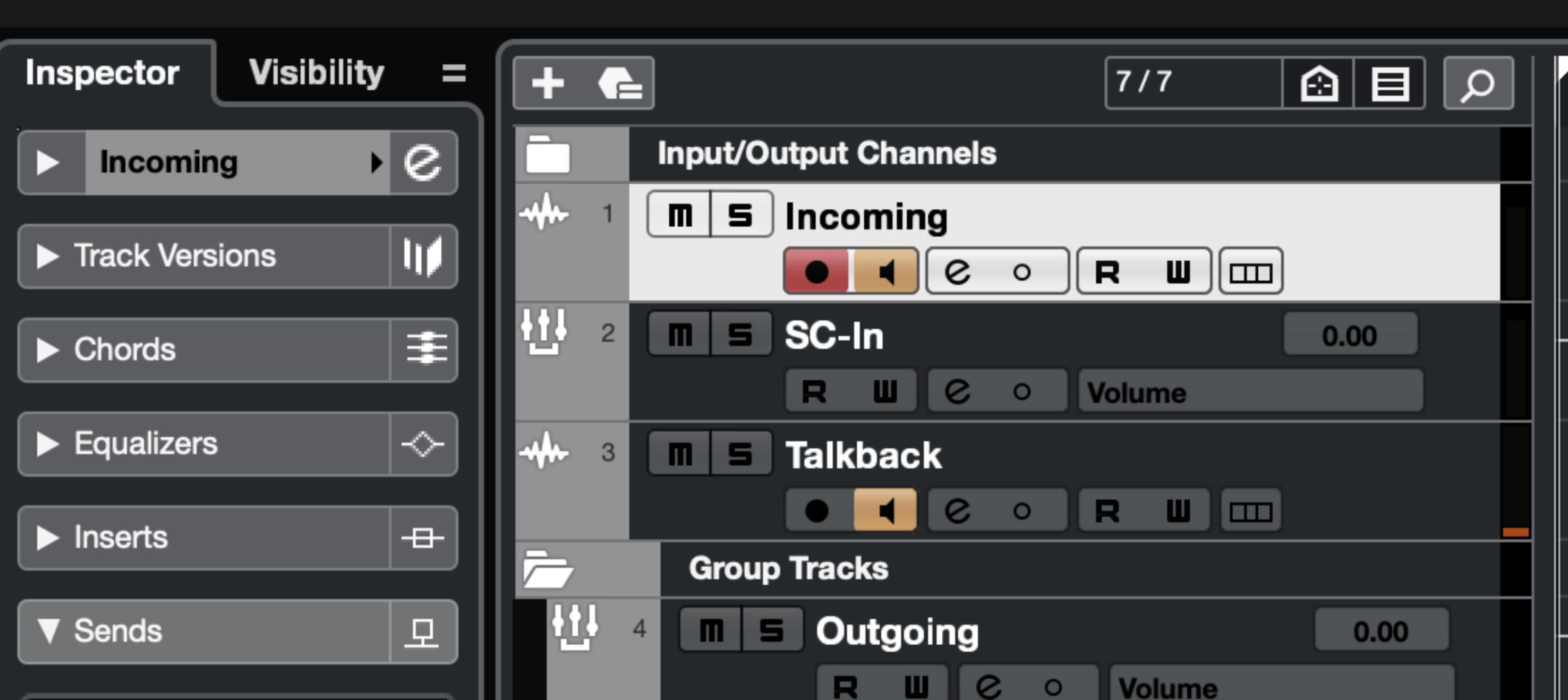Viewport: 1568px width, 700px height.
Task: Expand the Chords inspector section
Action: point(47,350)
